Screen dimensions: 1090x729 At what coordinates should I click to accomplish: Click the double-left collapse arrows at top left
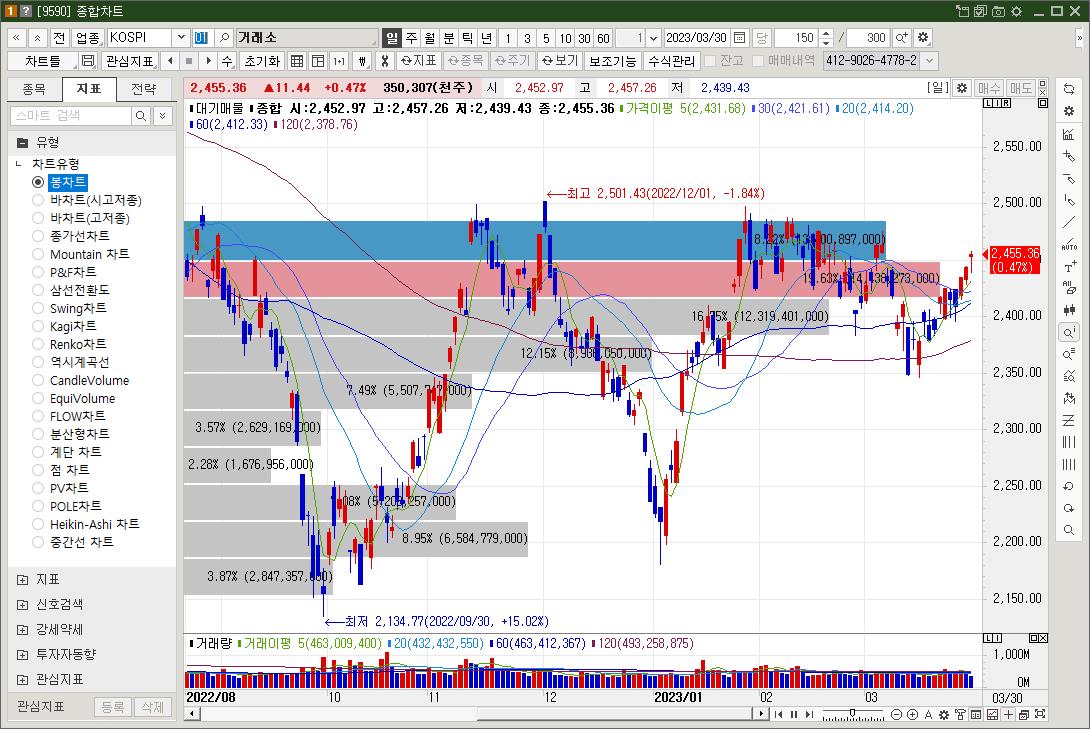click(16, 38)
